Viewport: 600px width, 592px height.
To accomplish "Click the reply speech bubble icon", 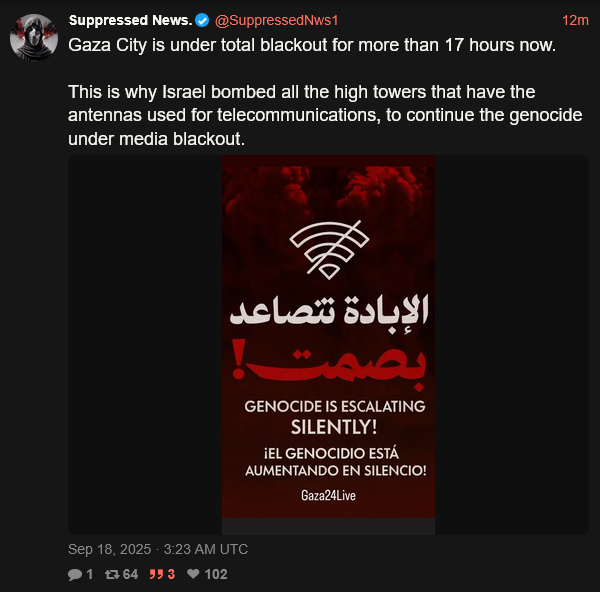I will (x=75, y=574).
